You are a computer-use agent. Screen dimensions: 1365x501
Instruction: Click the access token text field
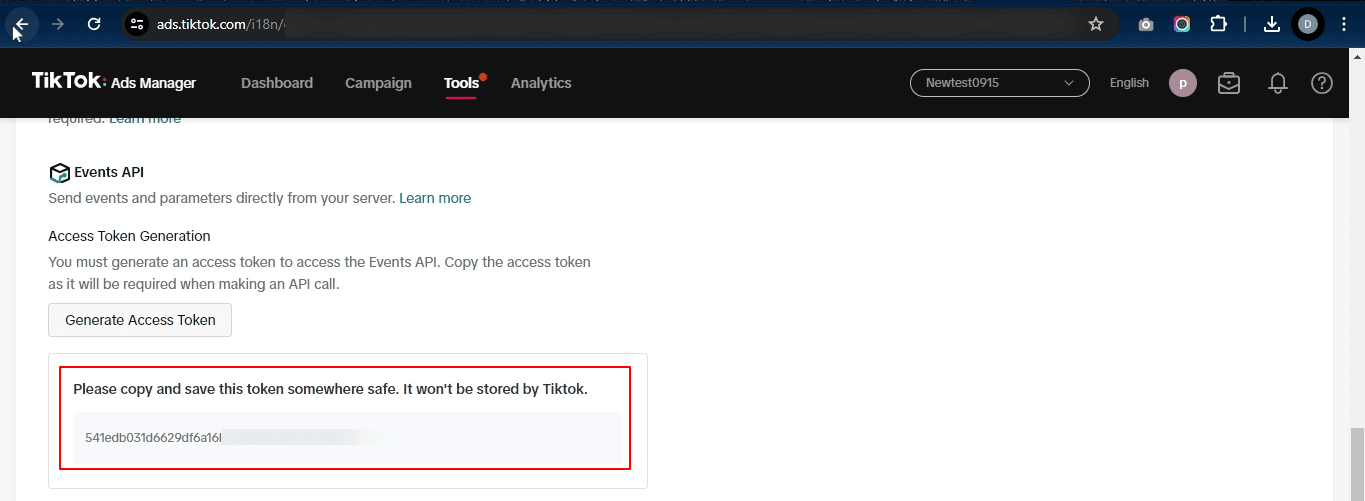348,437
